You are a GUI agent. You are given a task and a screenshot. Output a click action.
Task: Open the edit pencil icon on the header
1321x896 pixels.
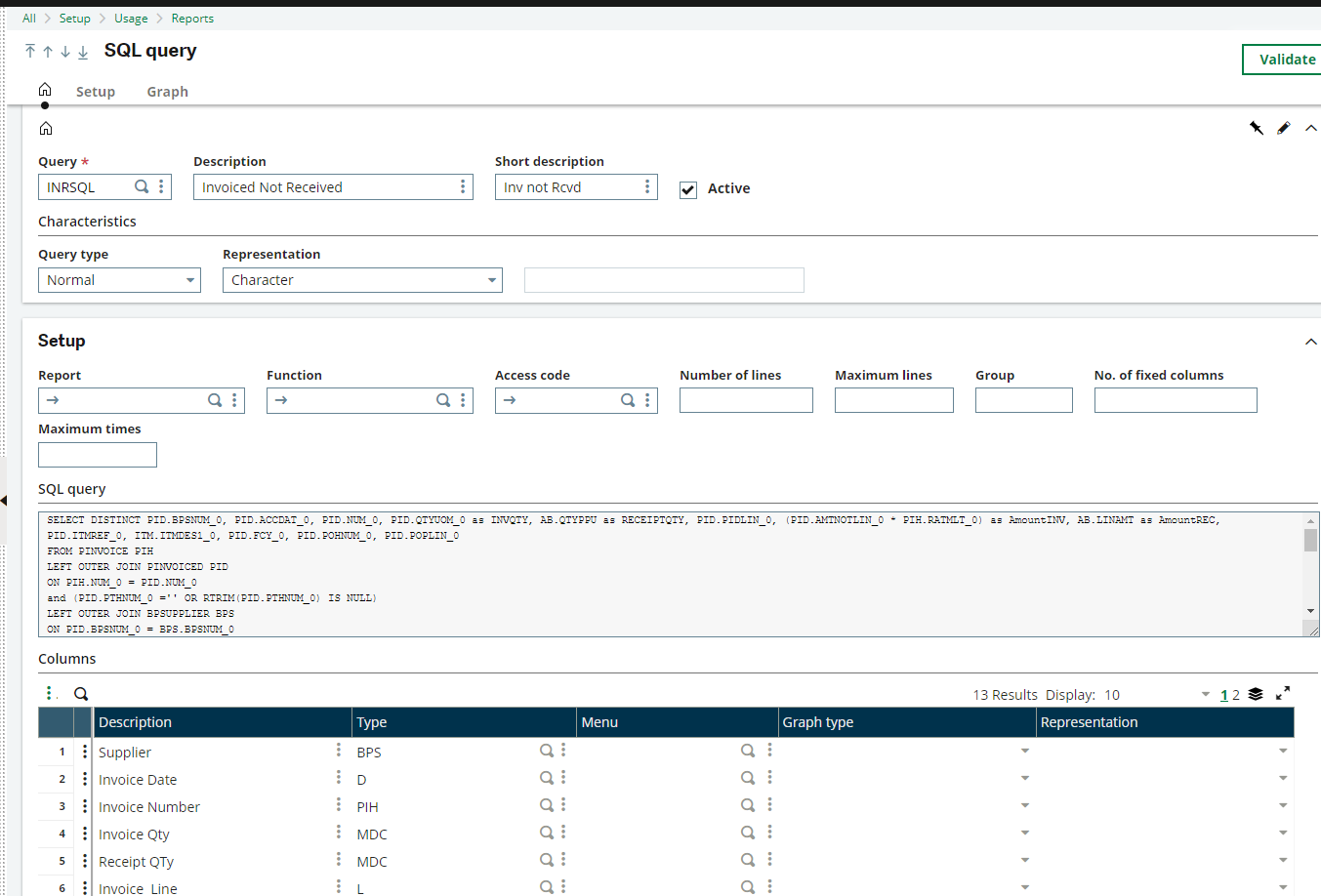point(1284,128)
